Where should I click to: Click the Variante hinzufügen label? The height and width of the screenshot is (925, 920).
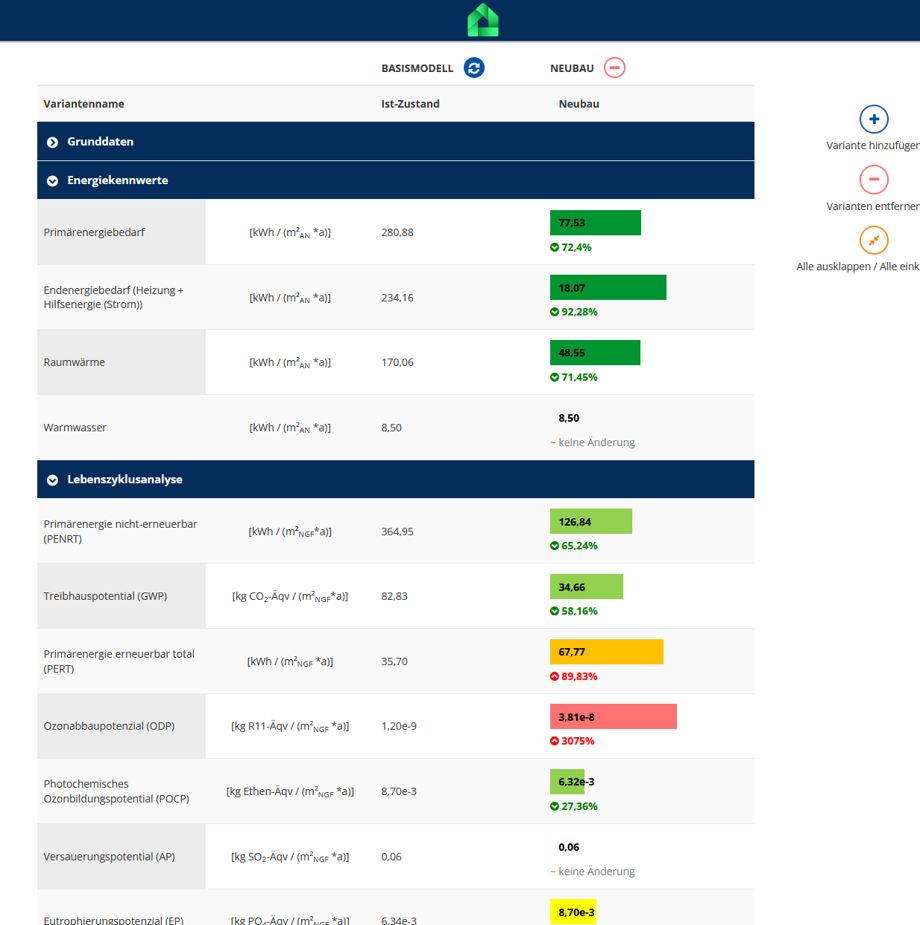pos(872,145)
